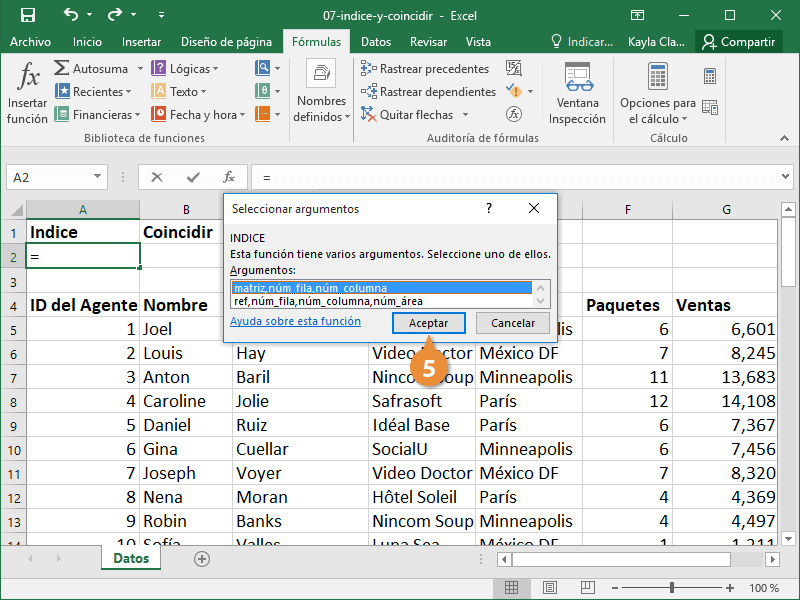Open the Ayuda sobre esta función link

pos(295,322)
